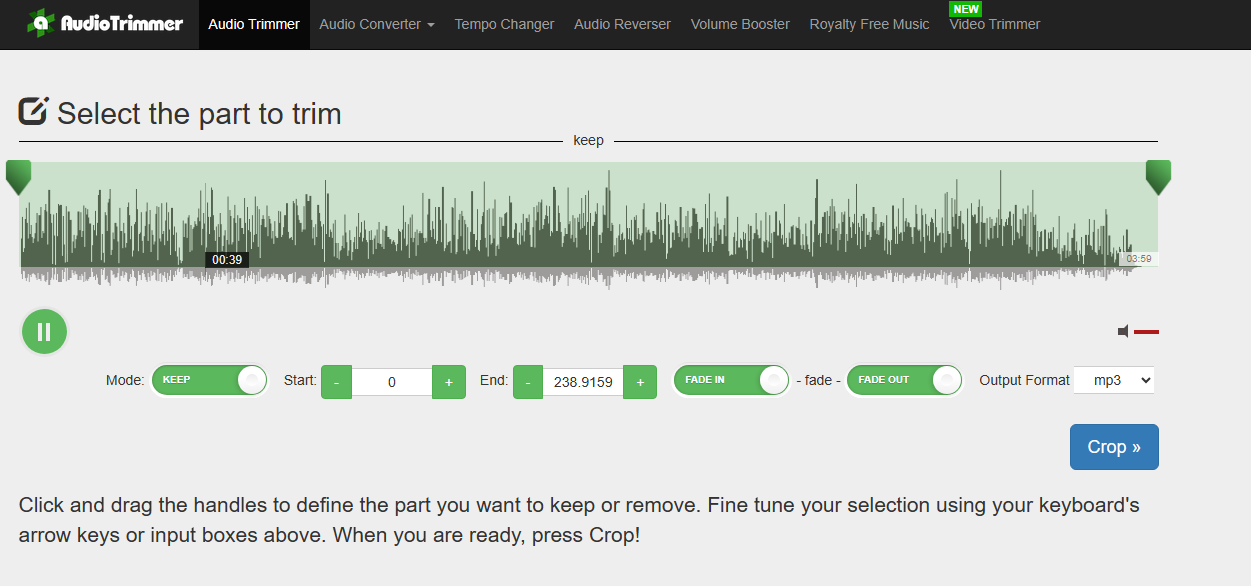Click the End time input field

click(x=583, y=382)
